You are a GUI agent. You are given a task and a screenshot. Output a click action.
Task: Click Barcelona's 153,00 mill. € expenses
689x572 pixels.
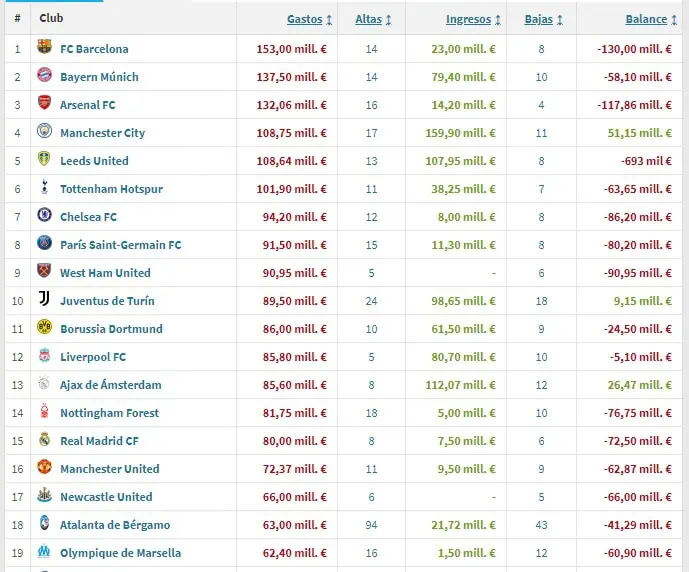click(x=291, y=49)
